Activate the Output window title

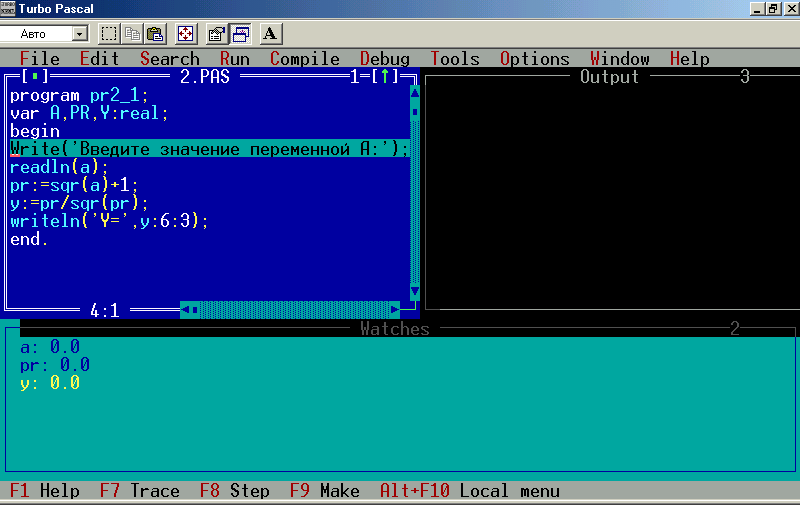pyautogui.click(x=609, y=77)
